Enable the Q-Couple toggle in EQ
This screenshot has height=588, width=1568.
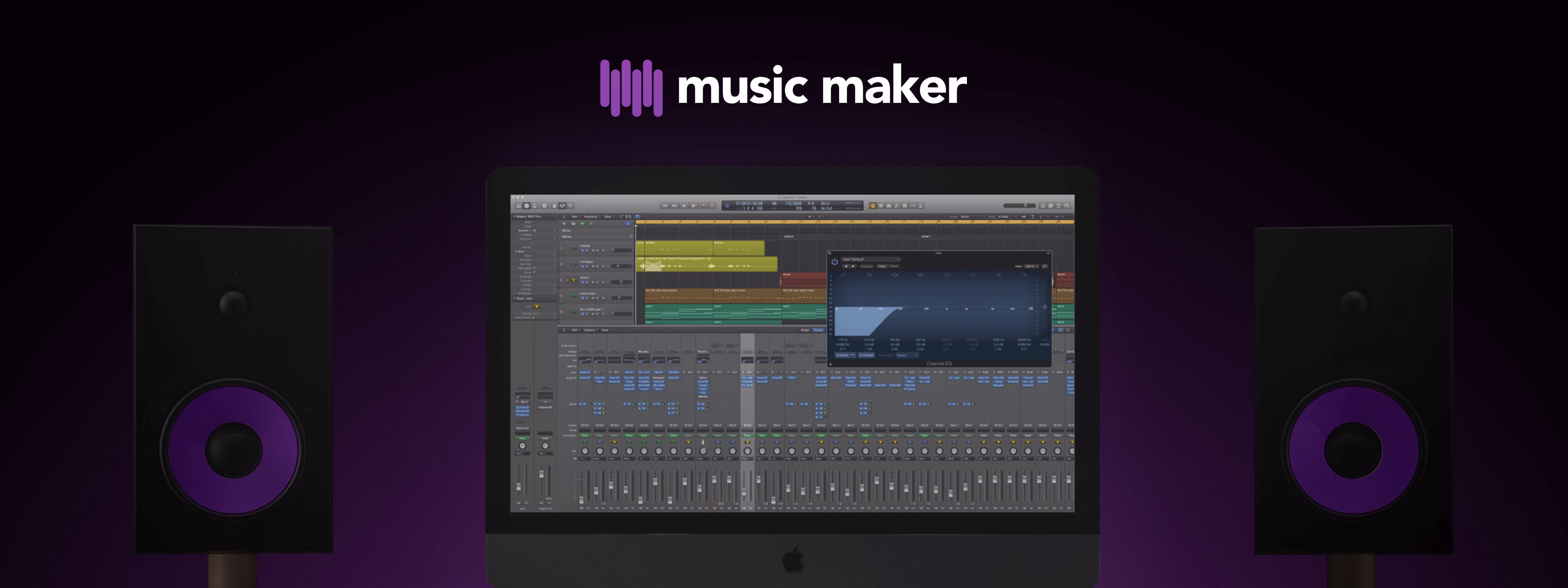pos(867,356)
